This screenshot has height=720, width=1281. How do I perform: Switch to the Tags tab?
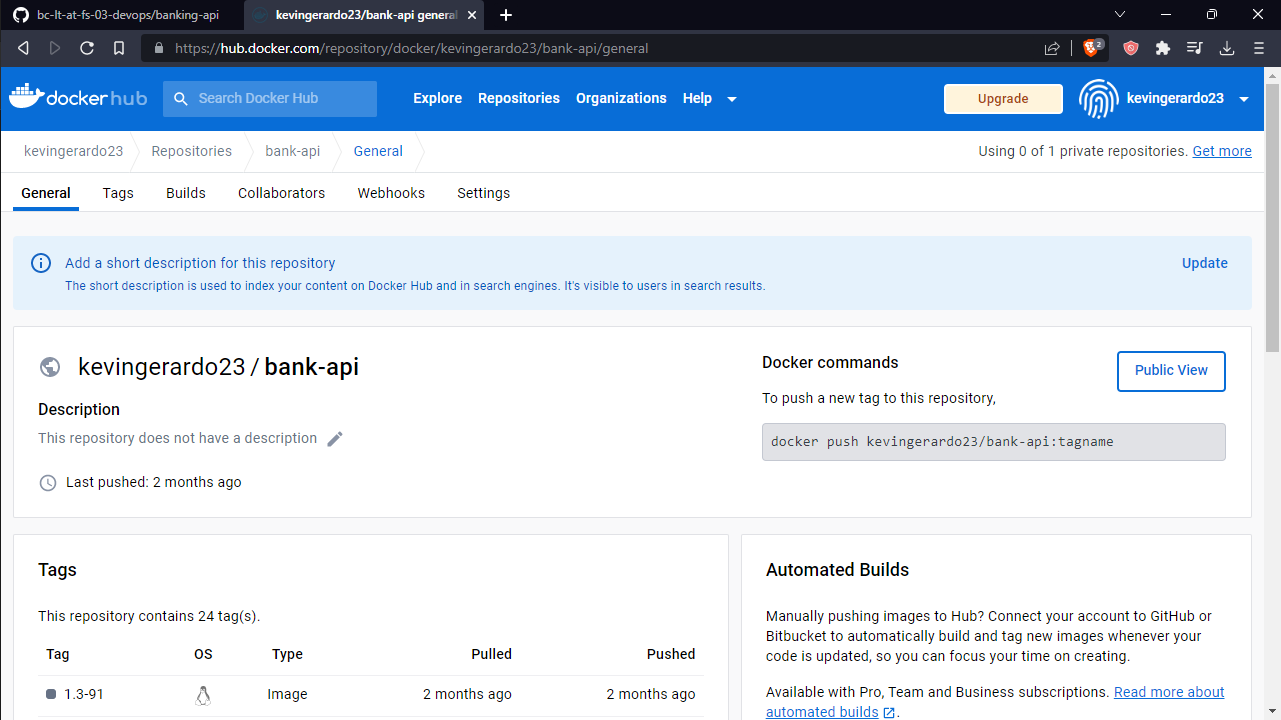point(117,193)
